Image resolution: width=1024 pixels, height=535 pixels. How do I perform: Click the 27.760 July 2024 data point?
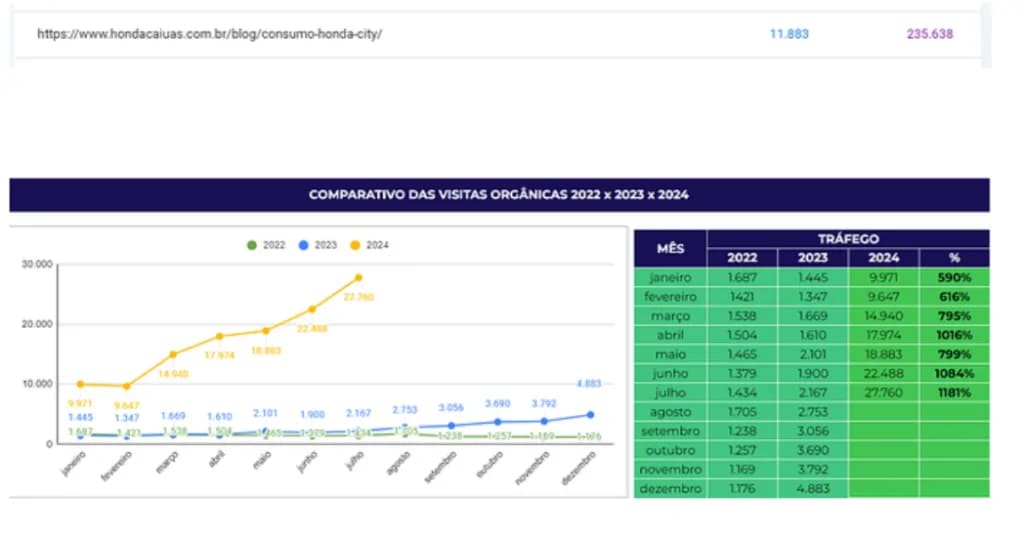tap(358, 277)
